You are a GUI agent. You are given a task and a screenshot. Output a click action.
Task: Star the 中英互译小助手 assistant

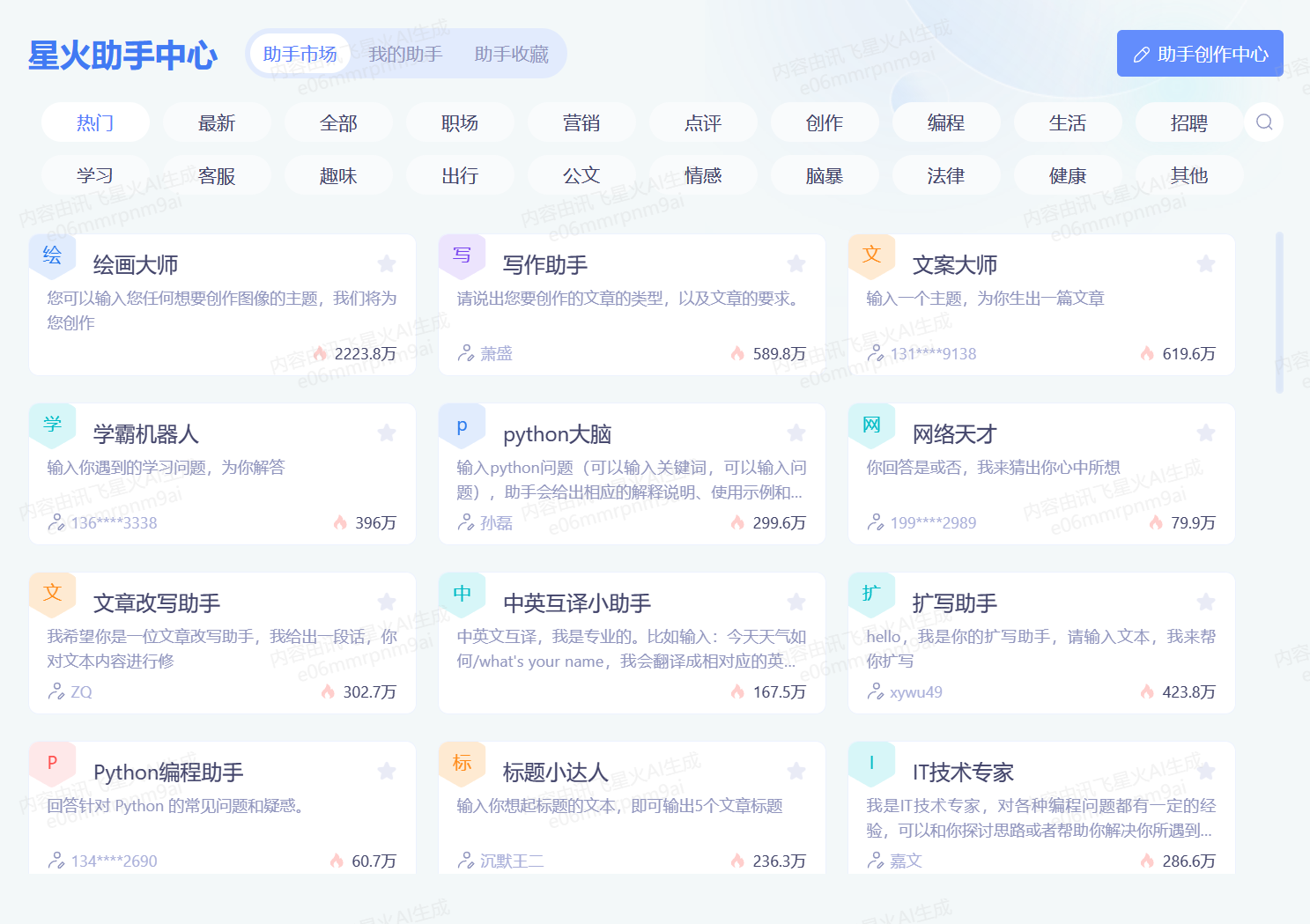click(796, 602)
